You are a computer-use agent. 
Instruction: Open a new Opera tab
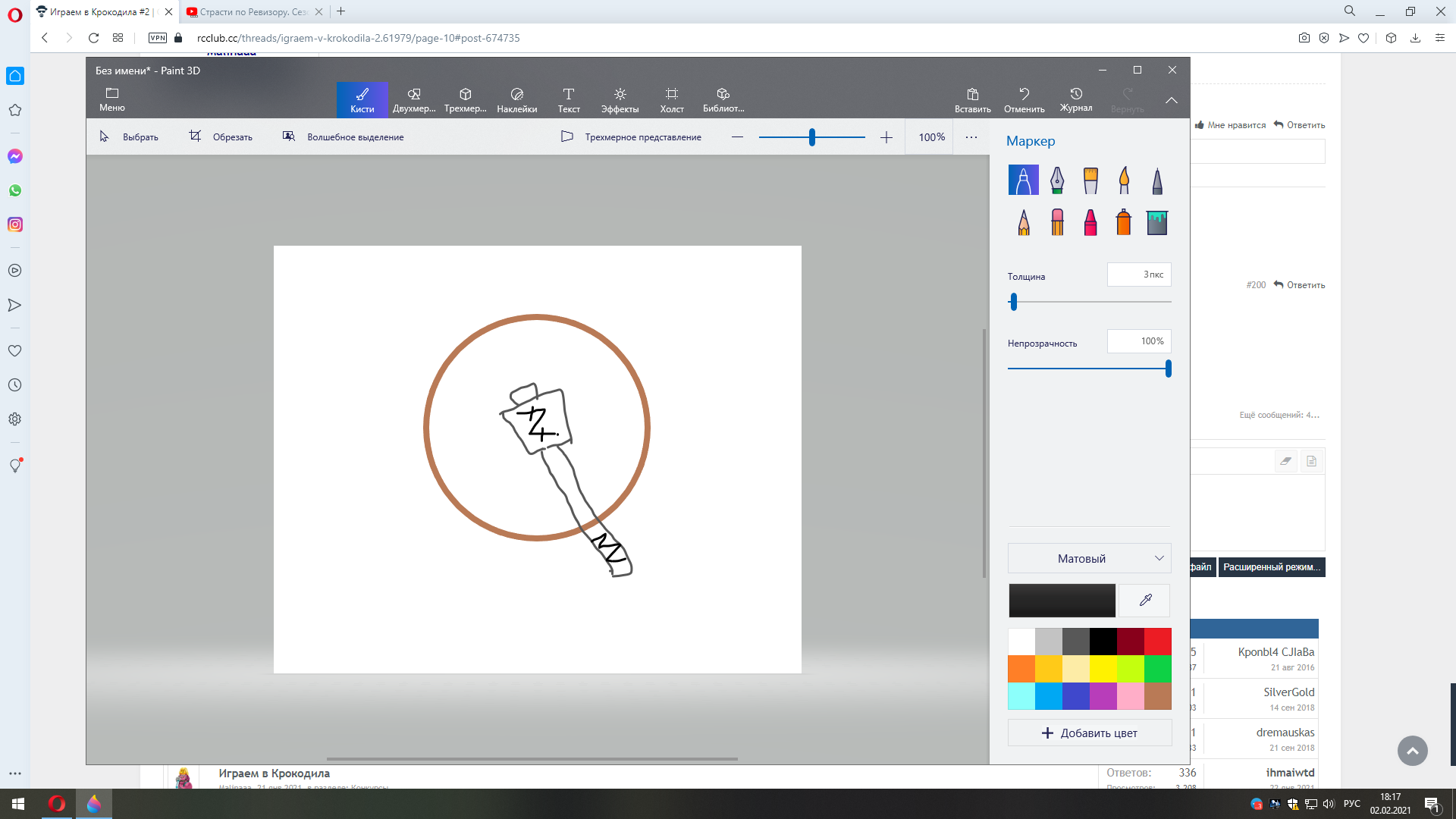click(341, 11)
